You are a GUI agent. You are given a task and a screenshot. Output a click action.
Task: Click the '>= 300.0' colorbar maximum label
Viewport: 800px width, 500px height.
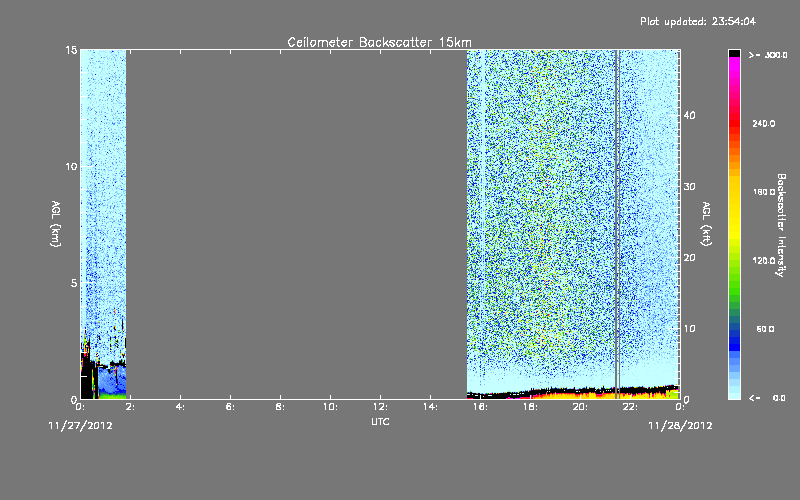pyautogui.click(x=768, y=55)
